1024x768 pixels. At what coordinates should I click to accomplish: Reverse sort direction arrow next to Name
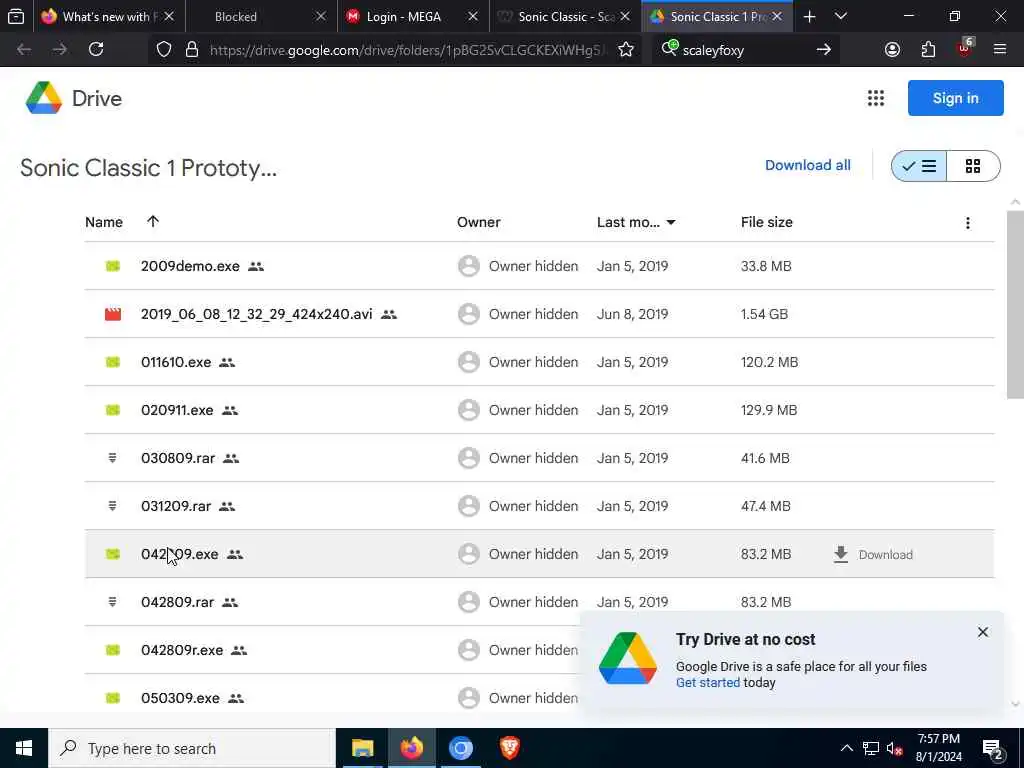point(153,221)
